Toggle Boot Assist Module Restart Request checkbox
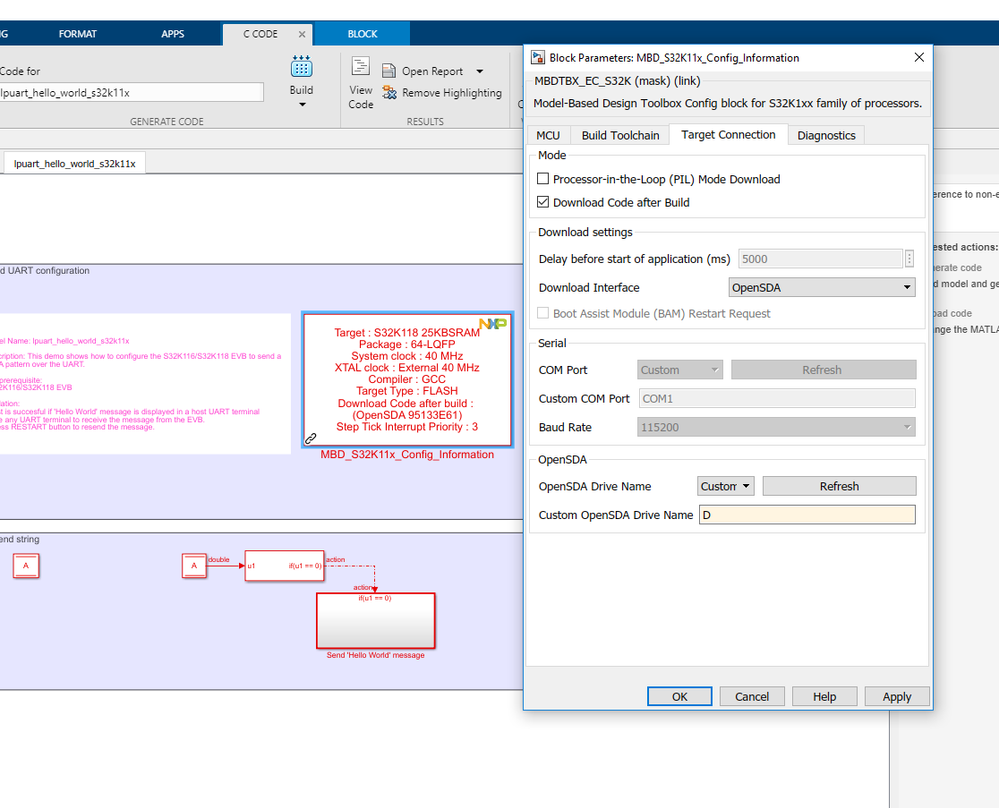The width and height of the screenshot is (999, 808). click(543, 313)
